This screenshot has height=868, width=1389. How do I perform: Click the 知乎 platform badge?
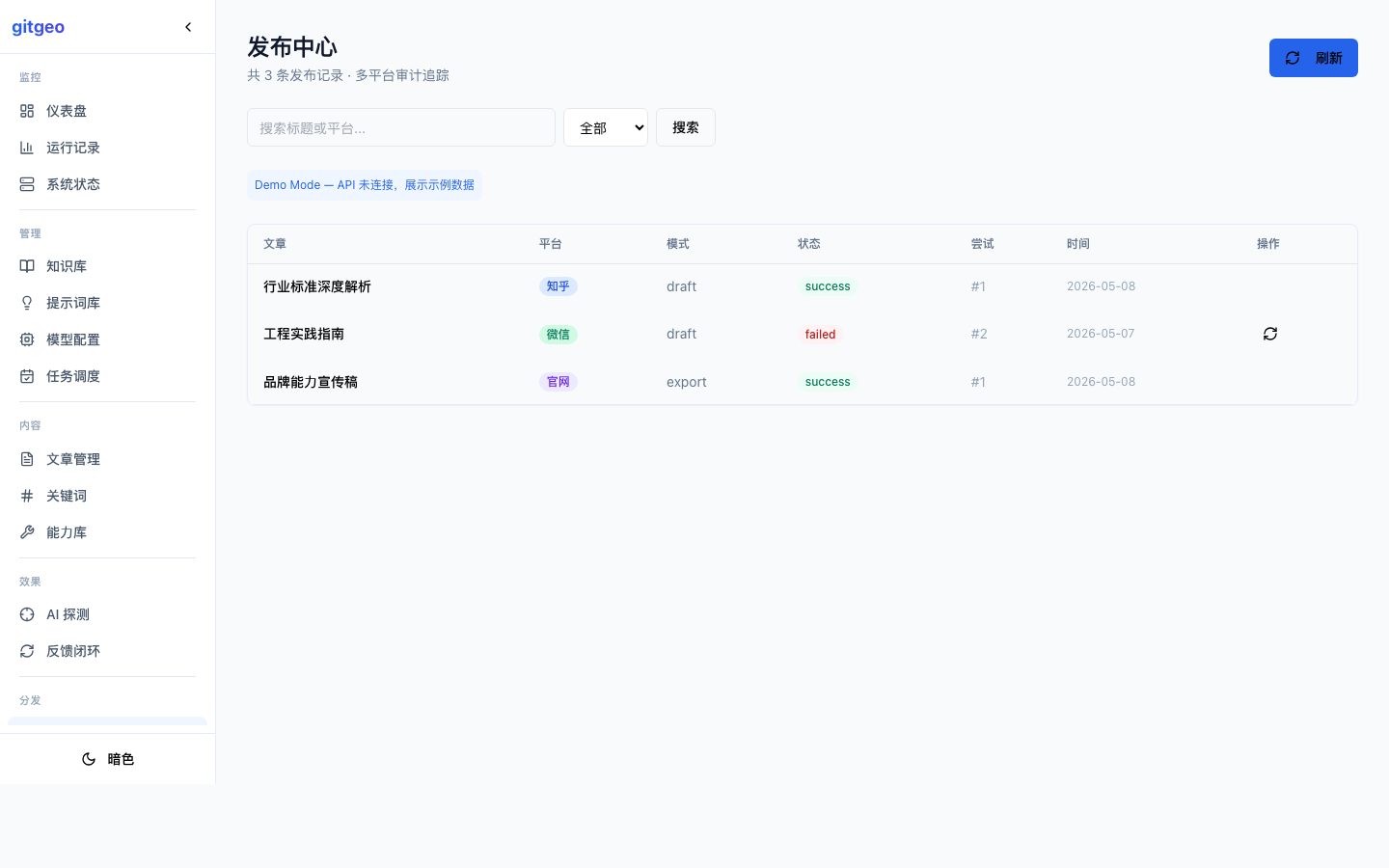[558, 286]
